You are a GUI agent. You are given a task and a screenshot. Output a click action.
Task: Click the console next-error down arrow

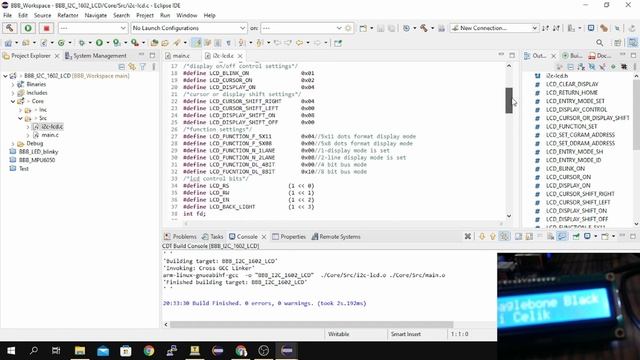[482, 236]
